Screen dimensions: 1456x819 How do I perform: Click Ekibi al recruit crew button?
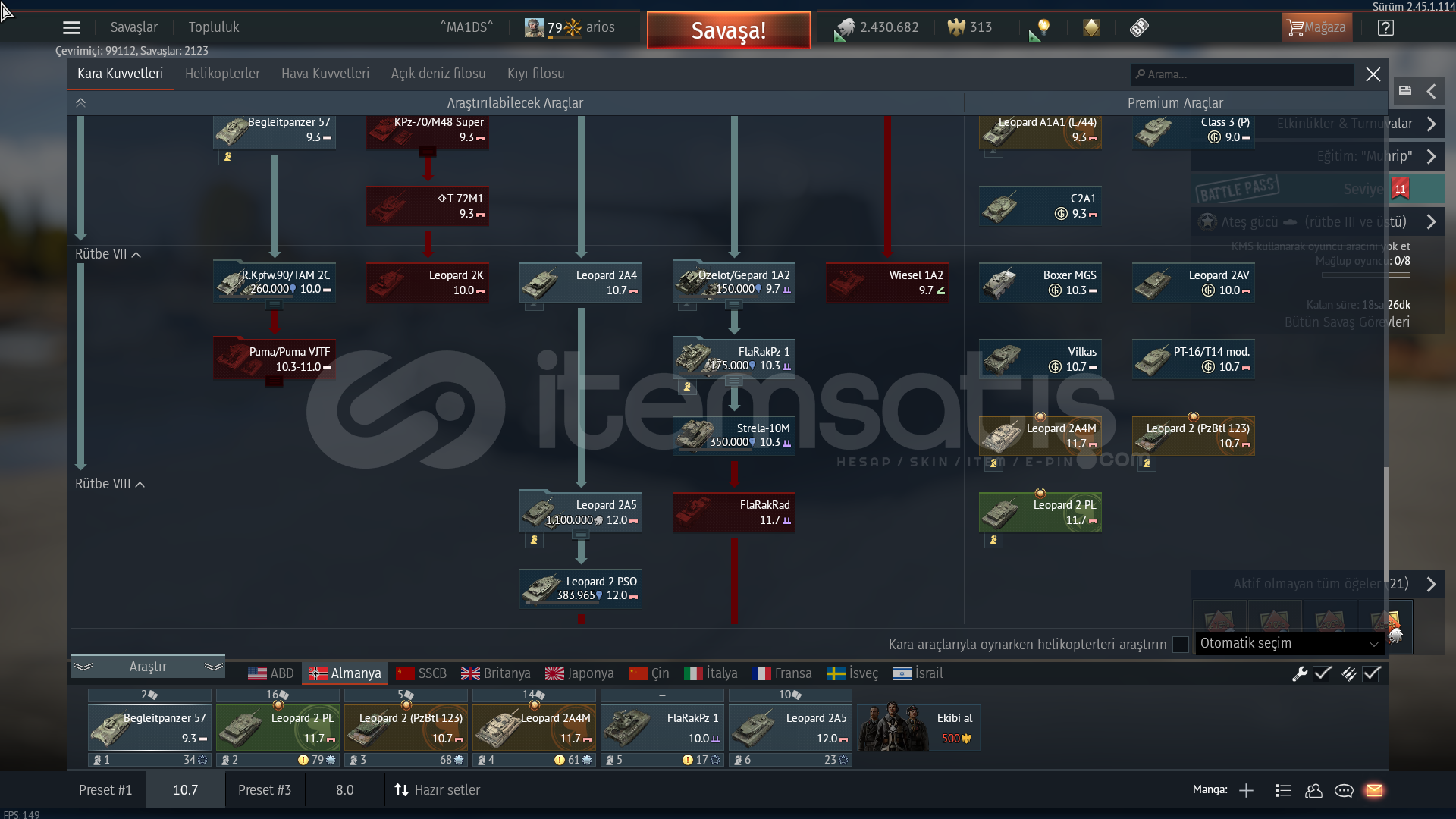pos(919,728)
